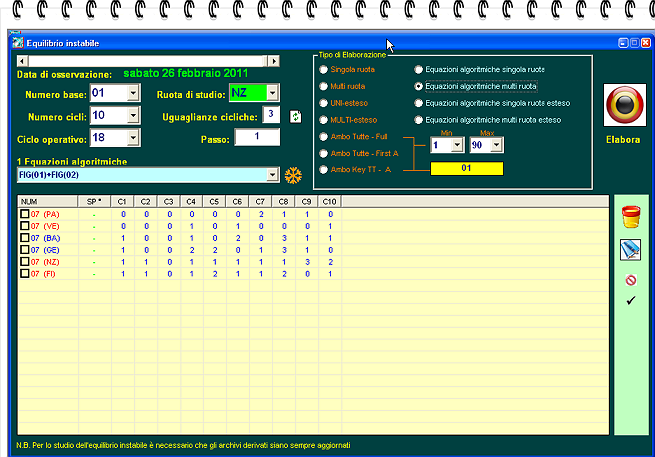Click the trash bin icon in the right panel
655x457 pixels.
point(630,218)
